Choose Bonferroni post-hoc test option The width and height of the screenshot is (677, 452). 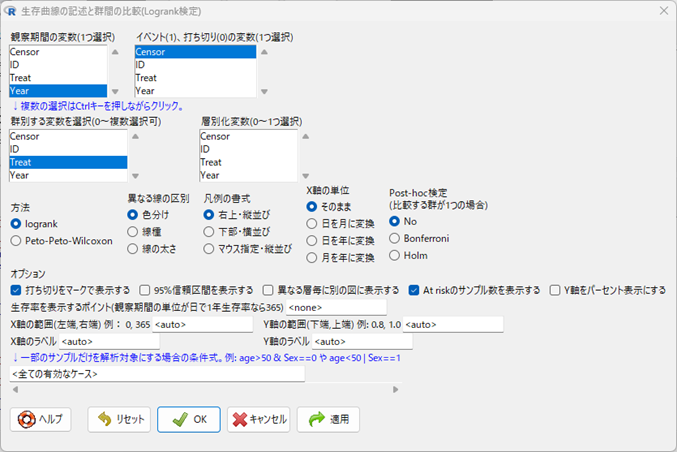click(x=395, y=238)
